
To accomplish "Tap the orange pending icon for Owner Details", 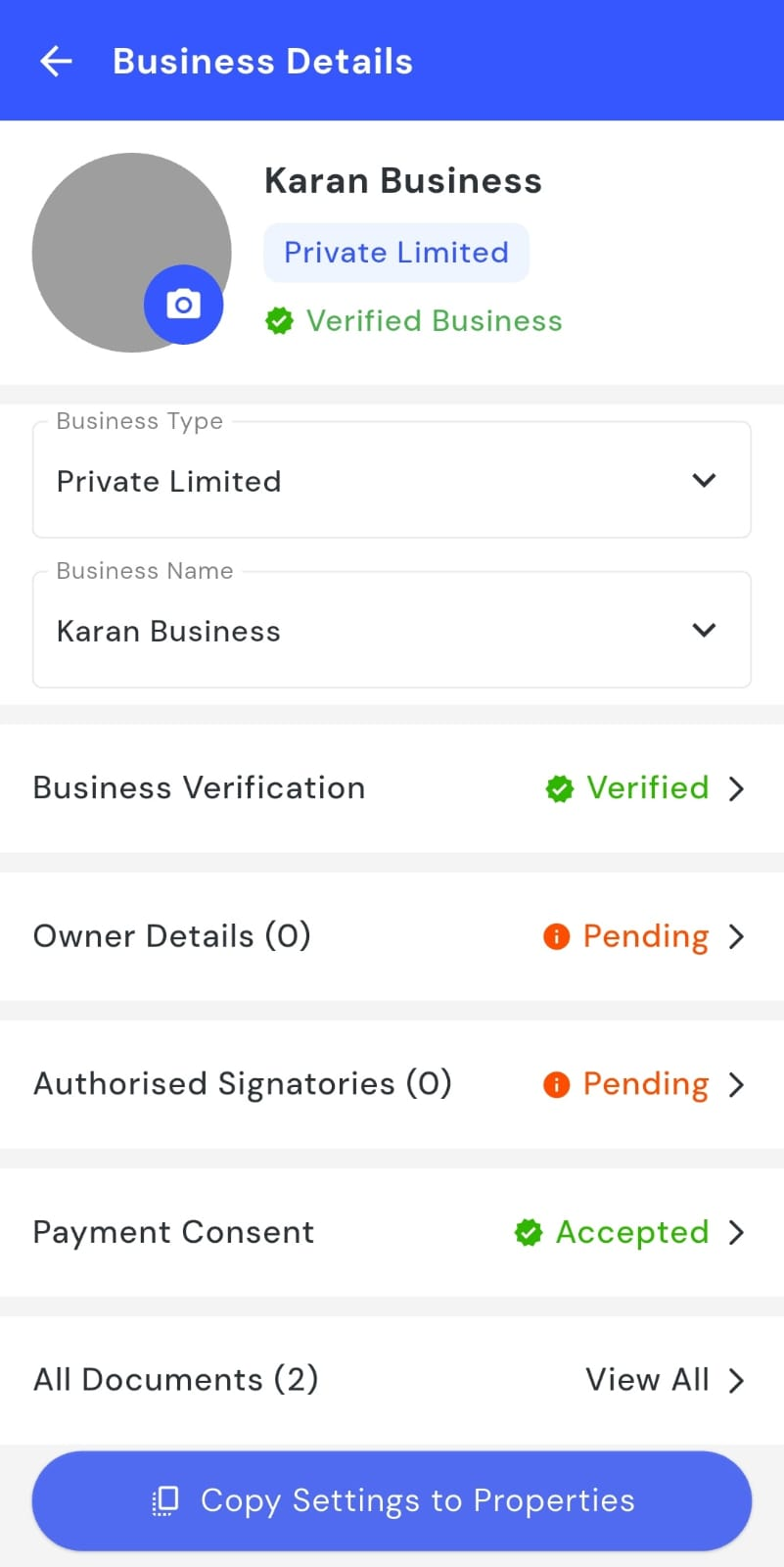I will (x=556, y=936).
